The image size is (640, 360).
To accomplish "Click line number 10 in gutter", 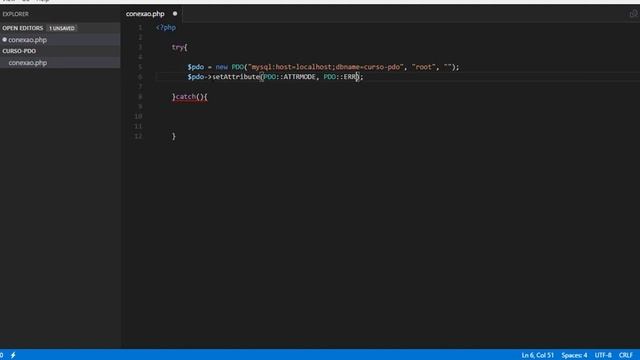I will point(138,116).
